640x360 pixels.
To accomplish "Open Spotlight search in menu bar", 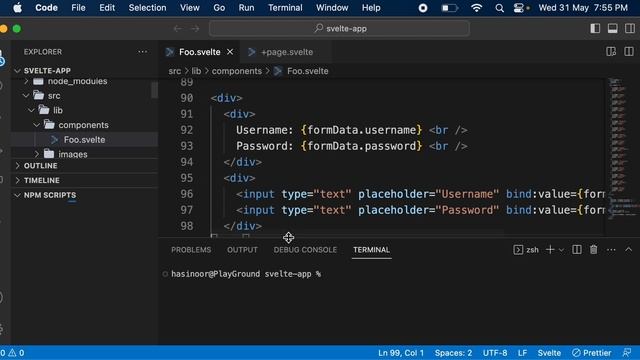I will [x=499, y=8].
